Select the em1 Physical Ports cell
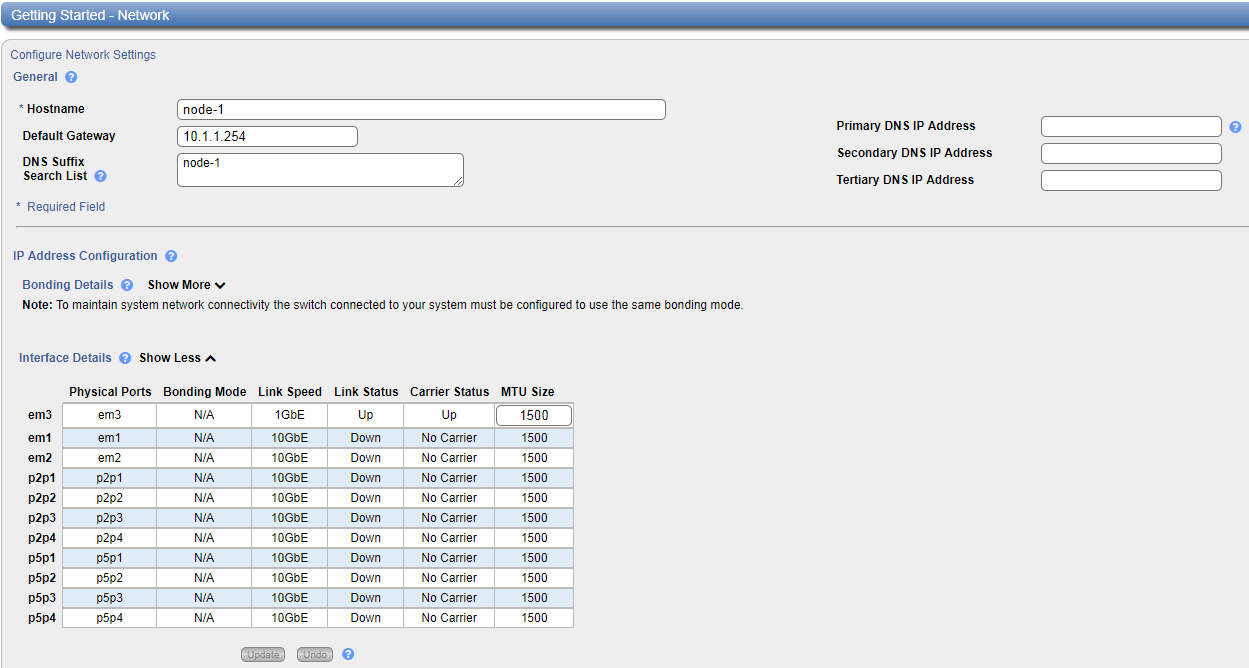Image resolution: width=1249 pixels, height=668 pixels. pyautogui.click(x=109, y=438)
